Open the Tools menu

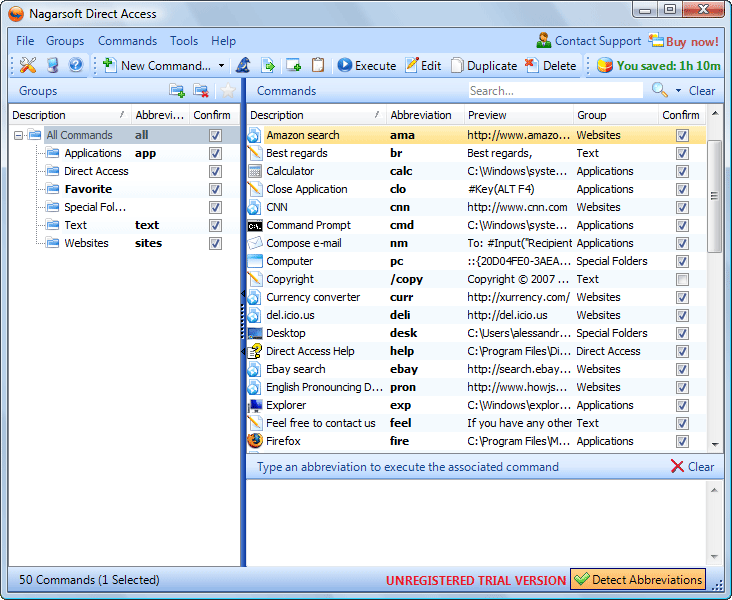184,41
